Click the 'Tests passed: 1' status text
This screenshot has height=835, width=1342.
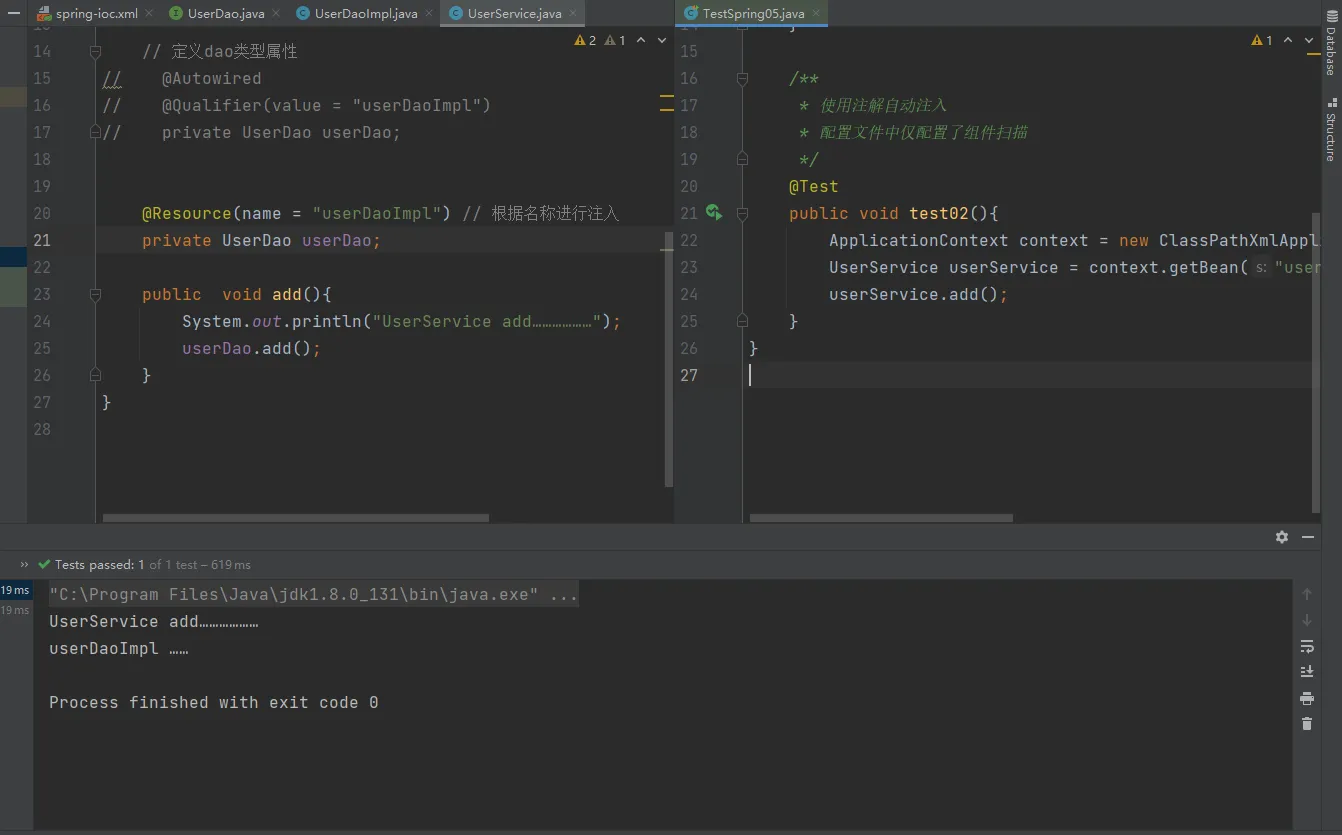click(100, 565)
